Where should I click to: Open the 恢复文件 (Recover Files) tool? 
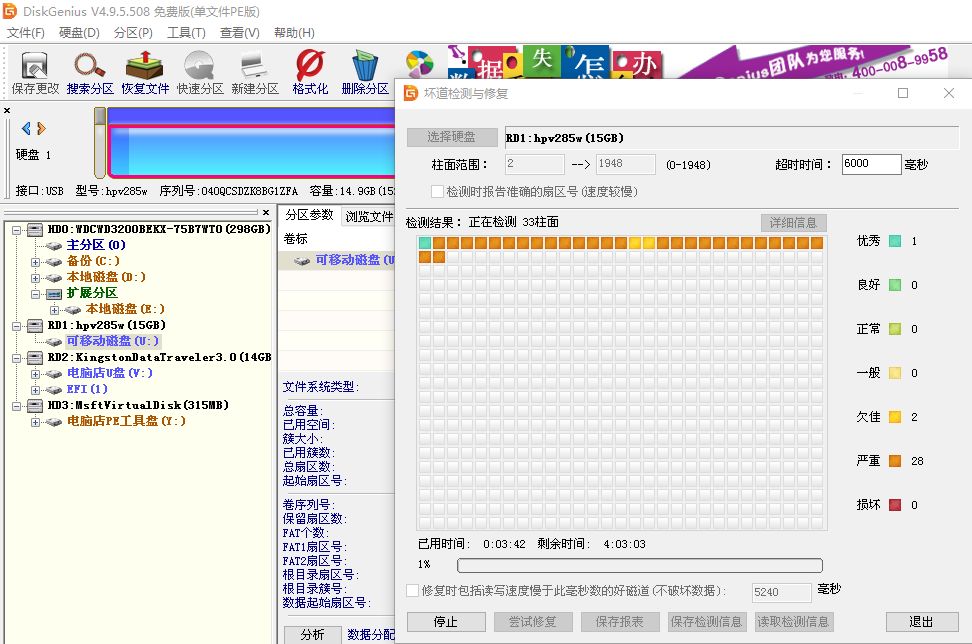pos(143,70)
